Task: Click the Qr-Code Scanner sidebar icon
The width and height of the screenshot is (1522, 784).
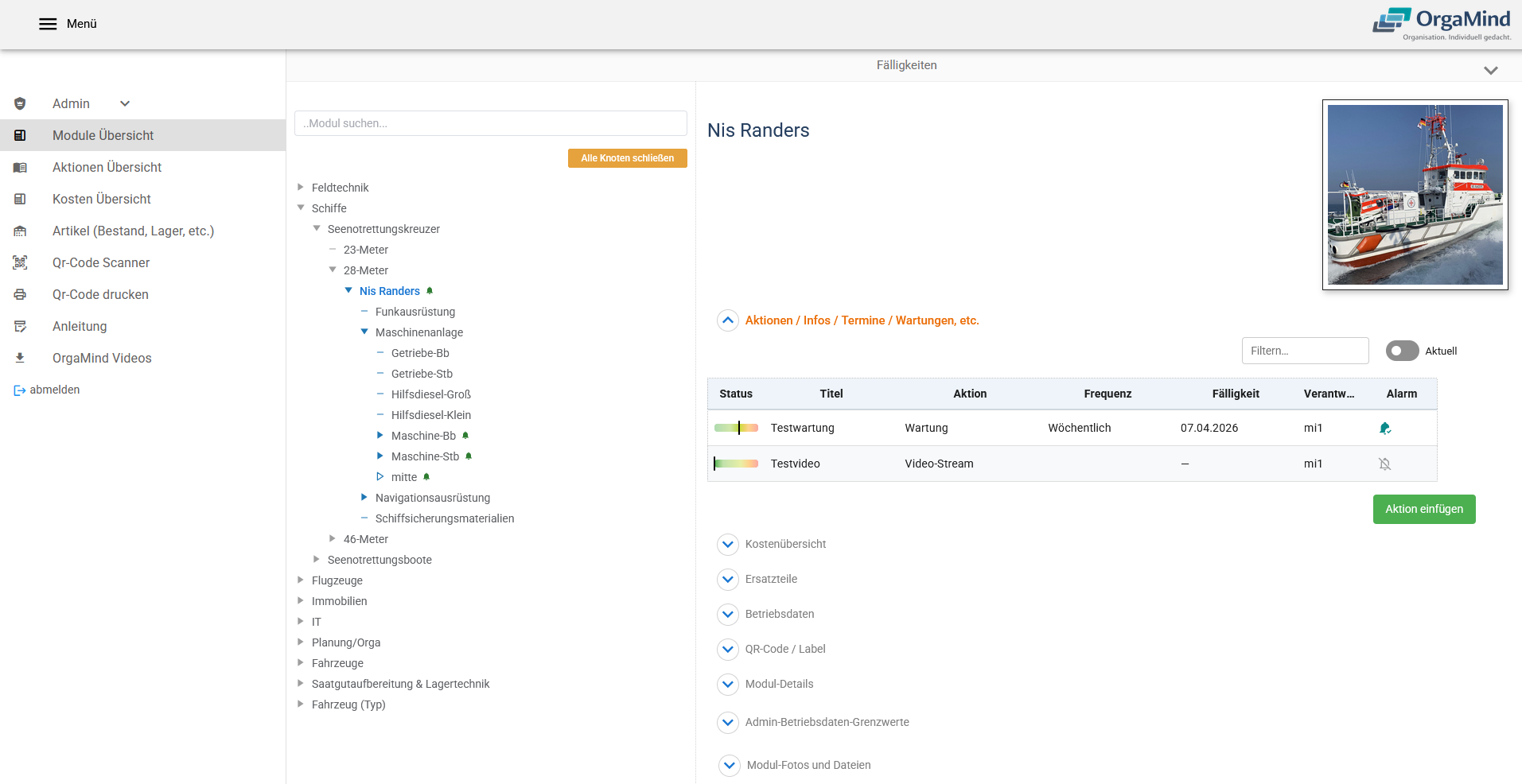Action: pyautogui.click(x=20, y=262)
